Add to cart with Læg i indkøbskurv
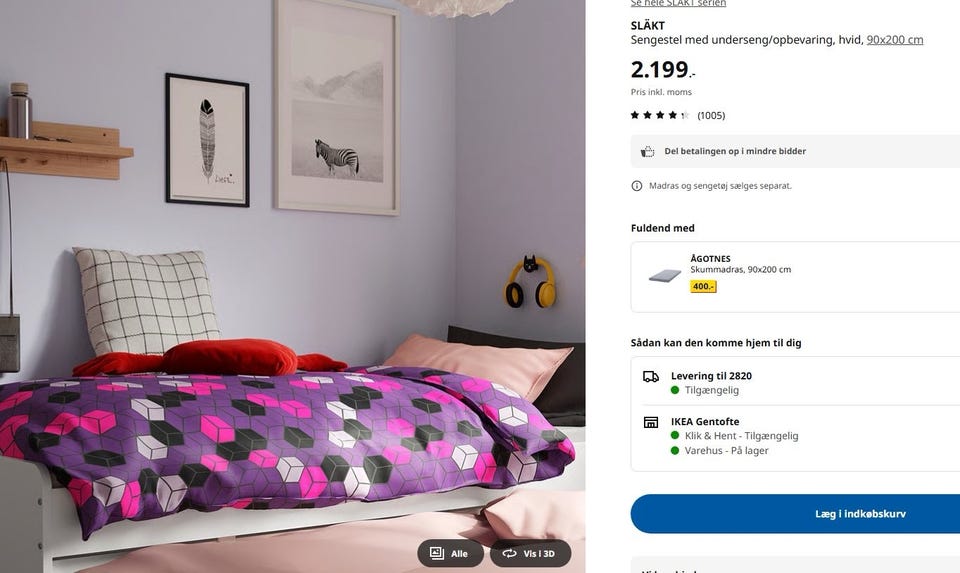960x573 pixels. tap(795, 514)
